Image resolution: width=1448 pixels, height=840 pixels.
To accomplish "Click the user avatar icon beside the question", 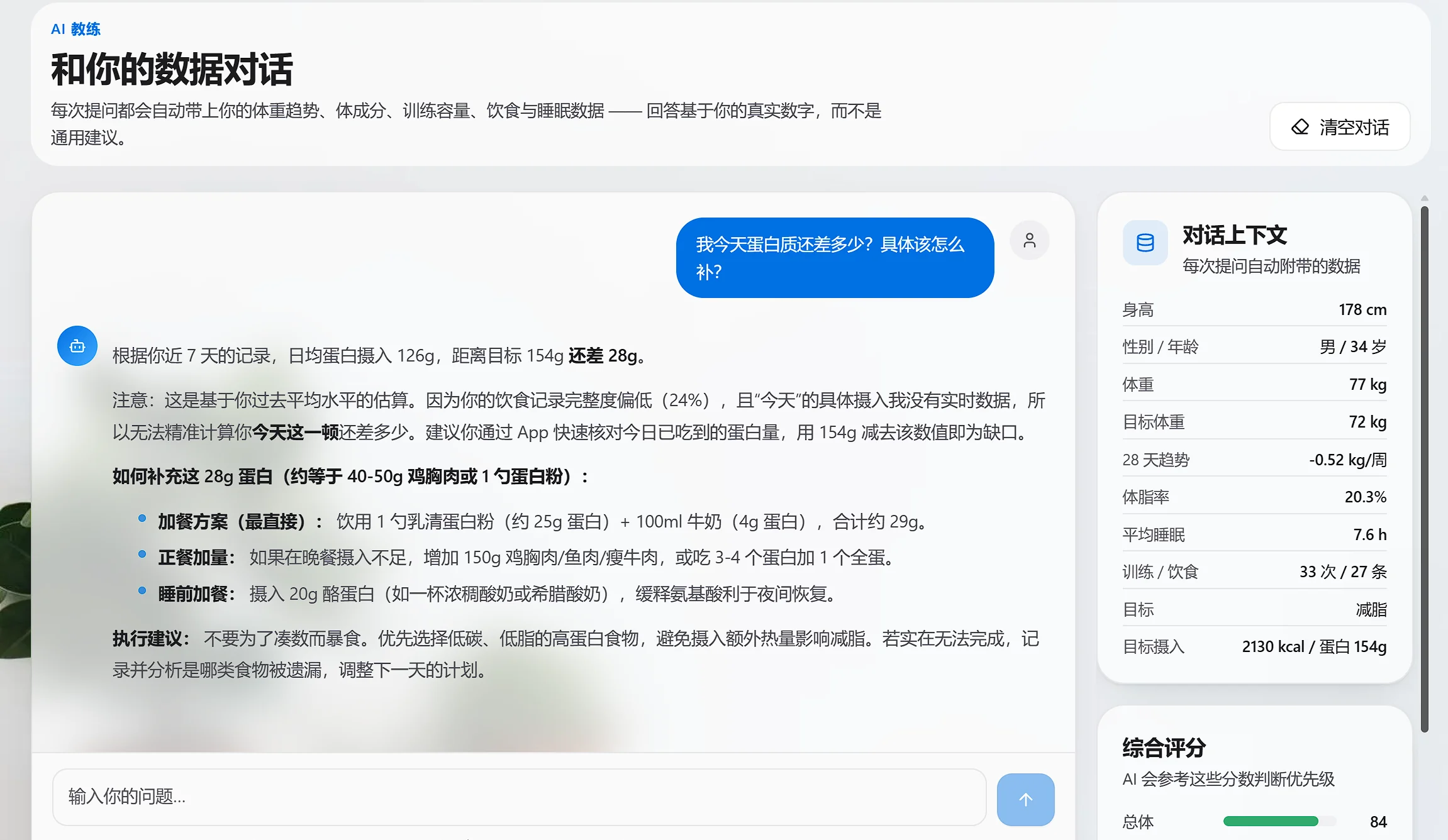I will pos(1029,240).
